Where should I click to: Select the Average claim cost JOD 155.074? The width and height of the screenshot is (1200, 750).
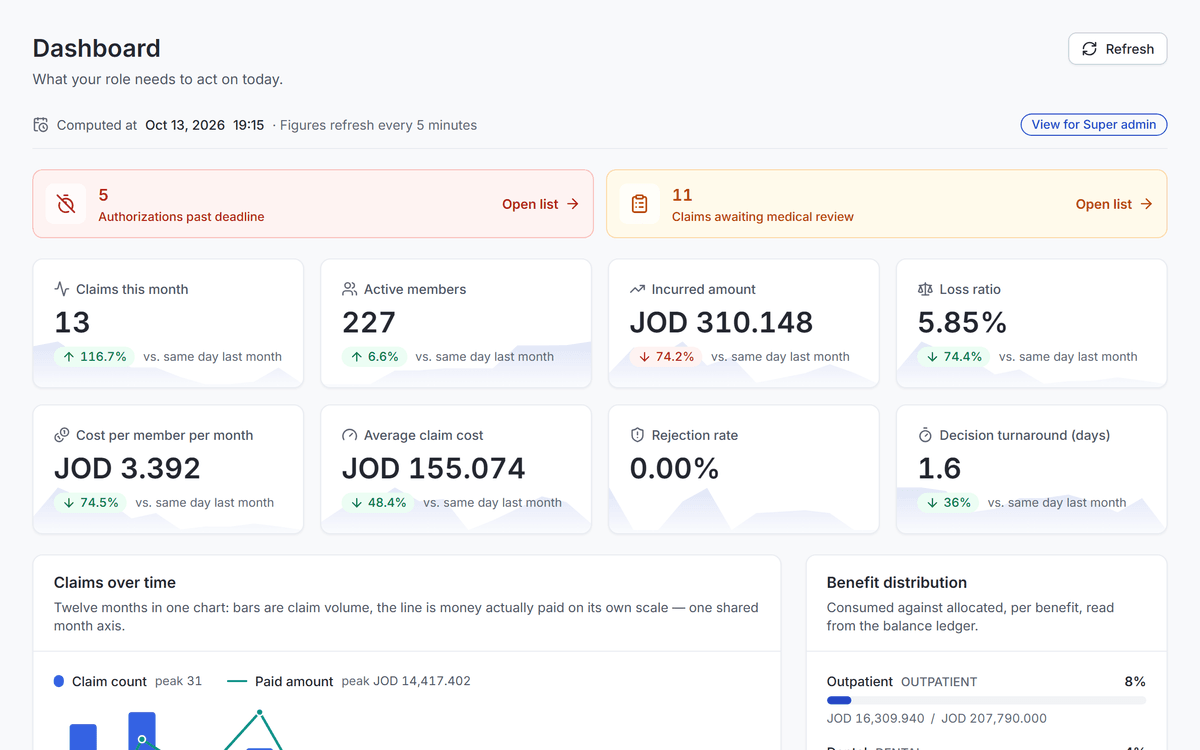coord(434,468)
